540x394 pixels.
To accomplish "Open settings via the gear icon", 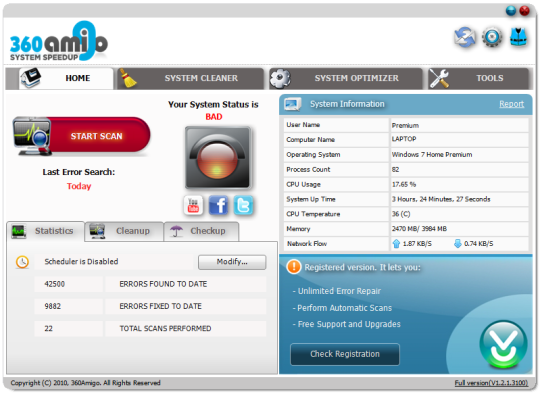I will tap(492, 37).
